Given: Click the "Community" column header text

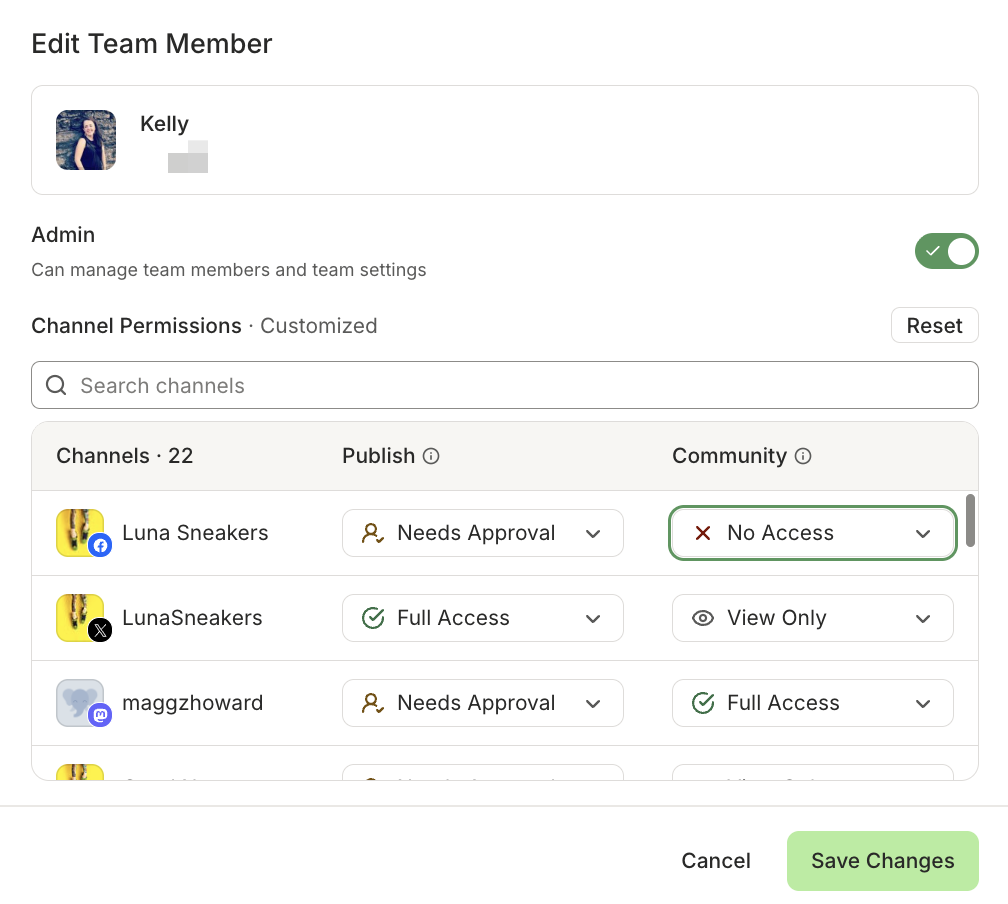Looking at the screenshot, I should [x=729, y=456].
